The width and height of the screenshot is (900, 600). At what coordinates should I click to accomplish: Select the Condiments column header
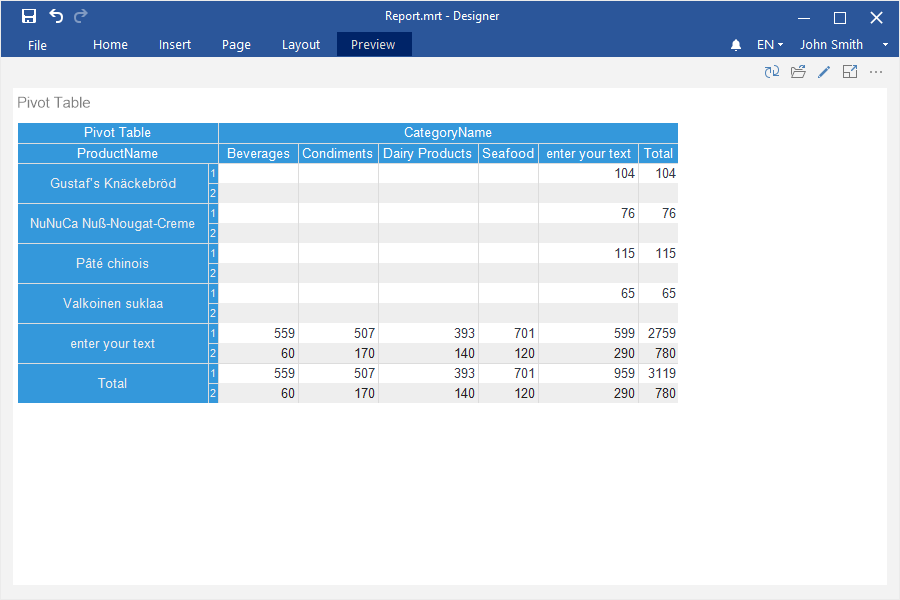coord(338,153)
